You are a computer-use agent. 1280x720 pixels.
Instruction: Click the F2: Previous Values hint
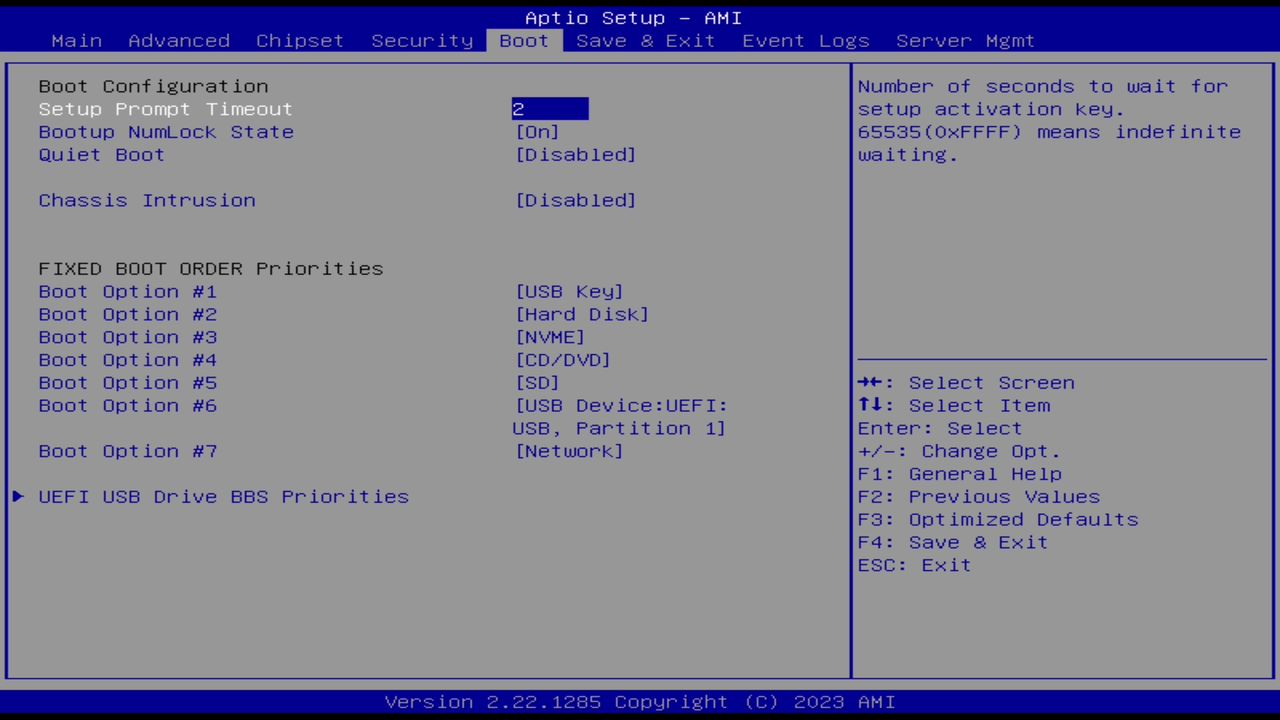979,497
